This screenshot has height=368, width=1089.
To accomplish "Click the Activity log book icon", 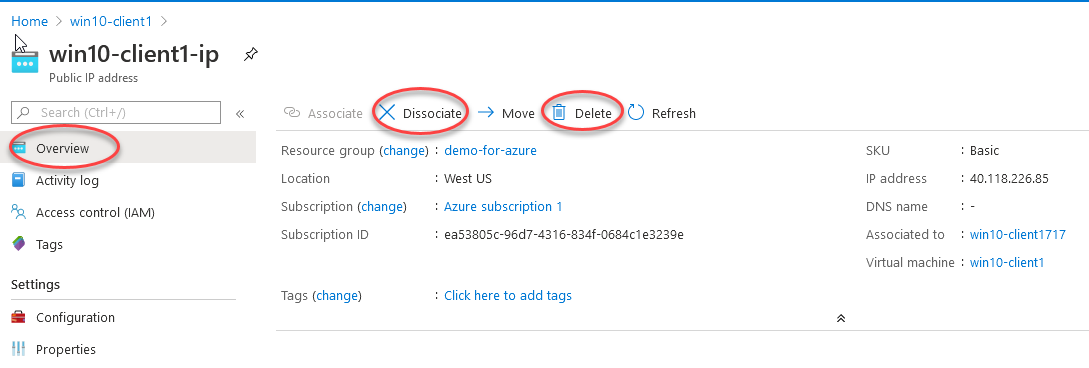I will click(x=19, y=181).
